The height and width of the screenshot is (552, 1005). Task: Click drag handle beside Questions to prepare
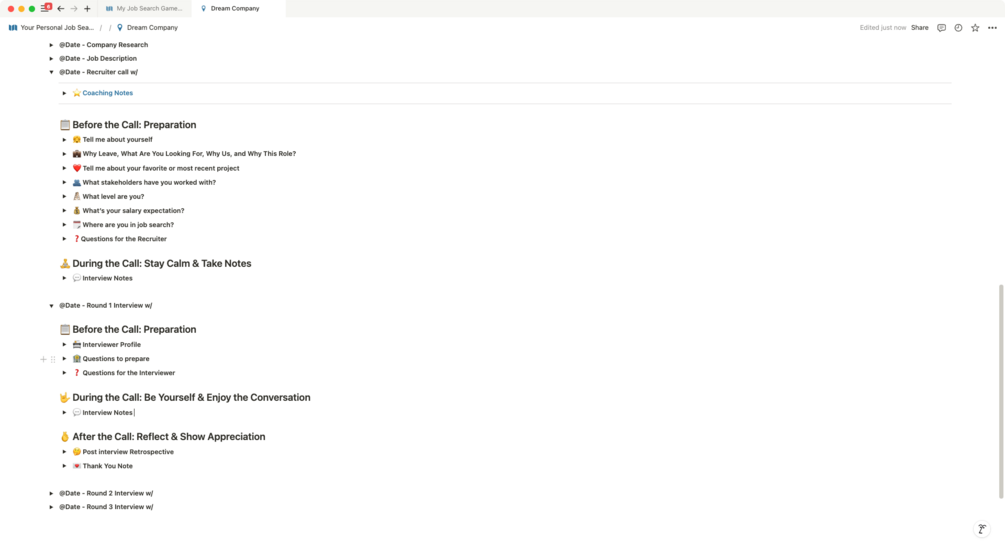click(x=53, y=359)
